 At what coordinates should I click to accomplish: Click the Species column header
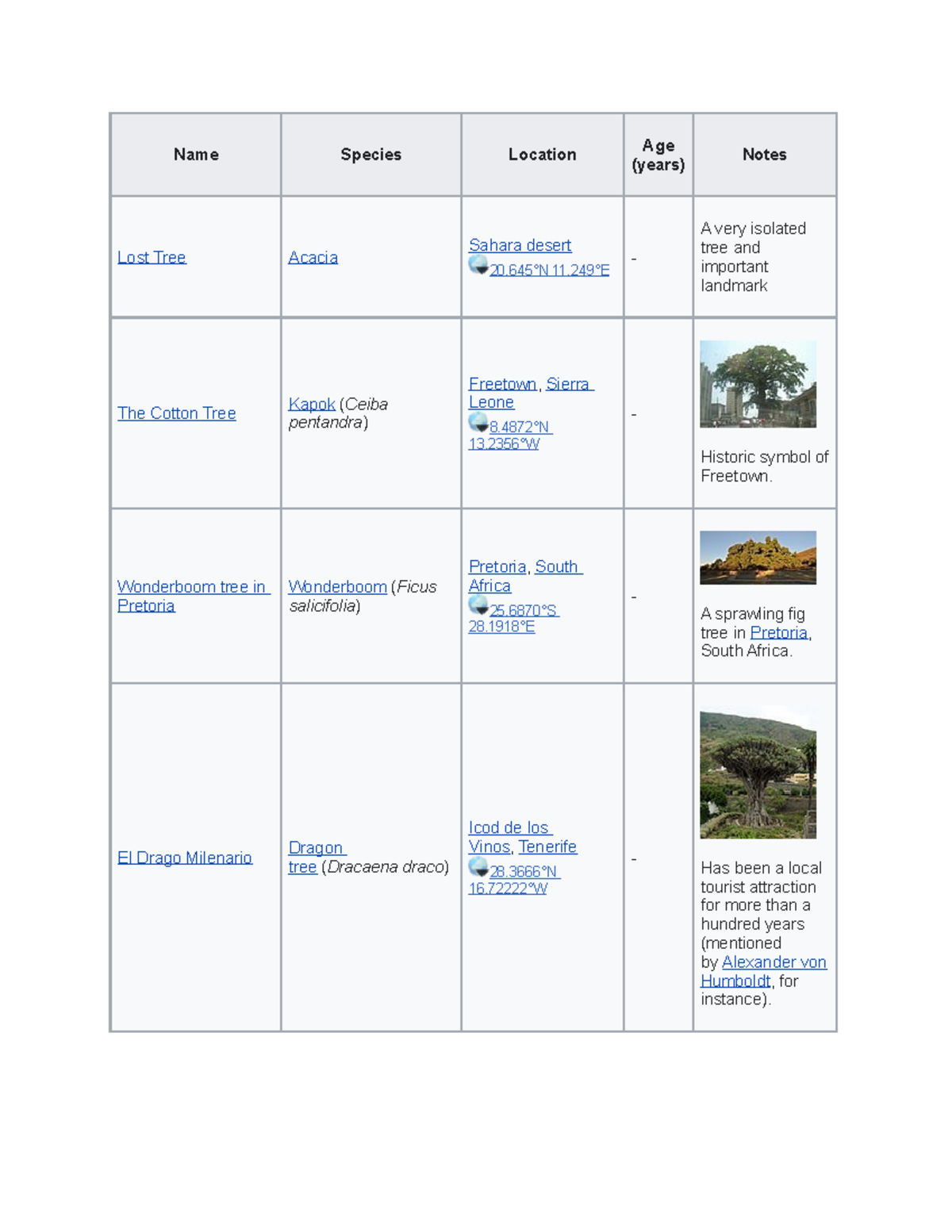pos(370,155)
